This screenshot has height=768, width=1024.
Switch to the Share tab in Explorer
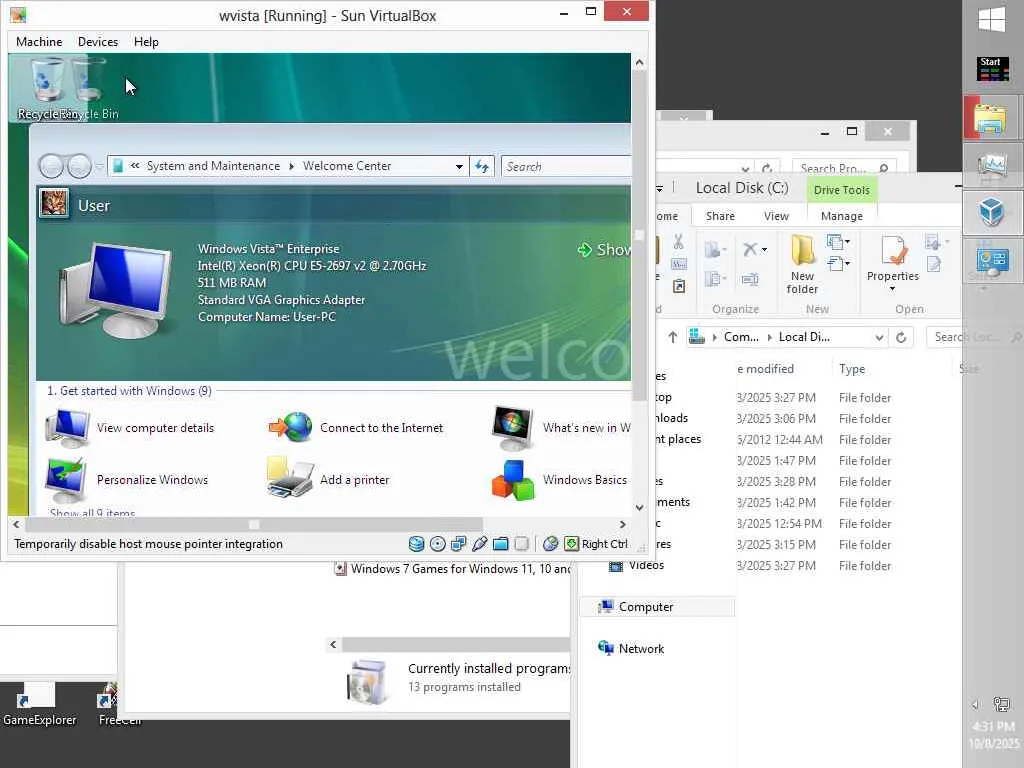click(x=720, y=216)
